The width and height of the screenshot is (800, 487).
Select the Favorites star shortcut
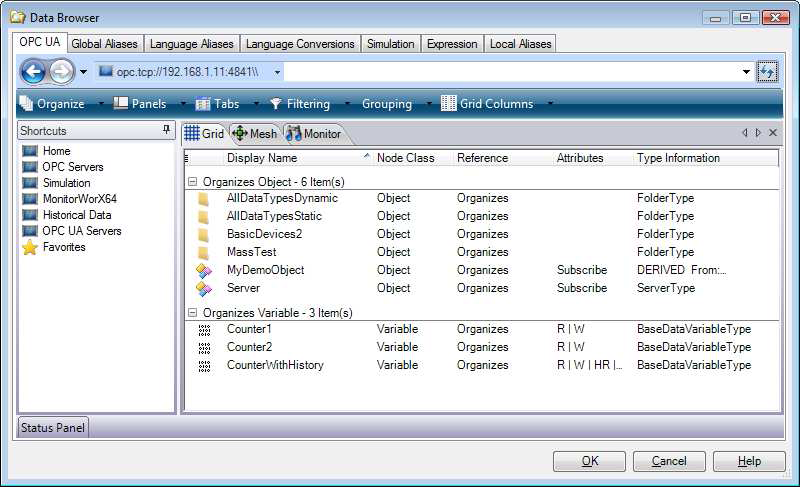coord(30,247)
